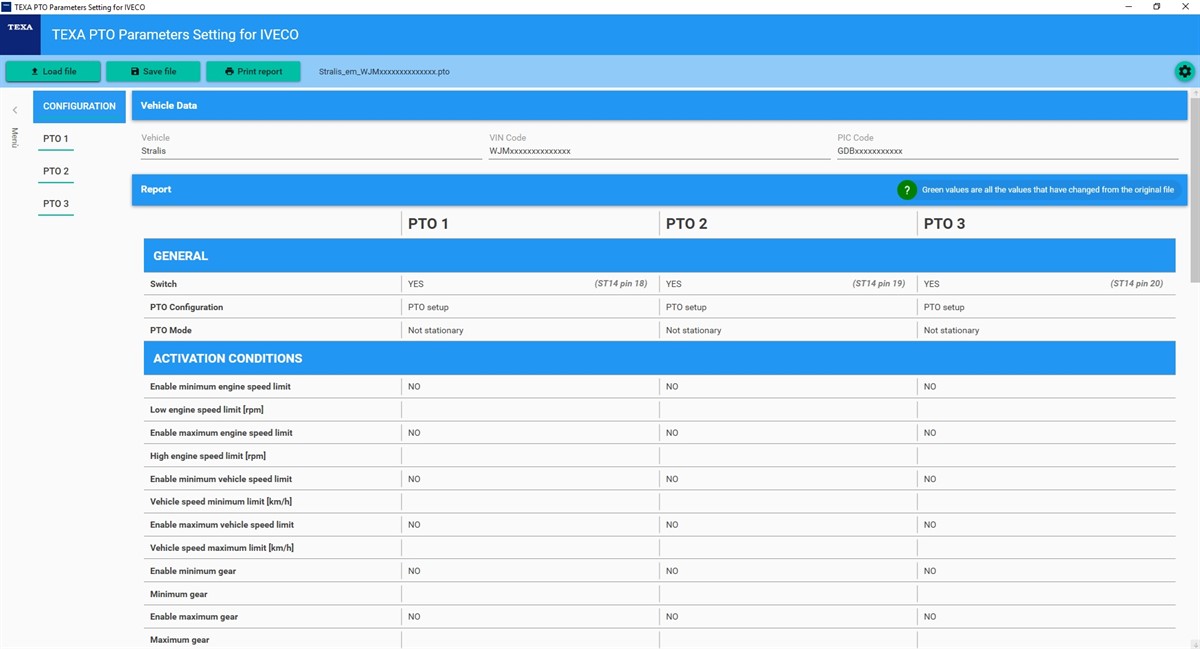This screenshot has height=649, width=1200.
Task: Click PTO 2 NO for Enable maximum gear
Action: coord(672,617)
